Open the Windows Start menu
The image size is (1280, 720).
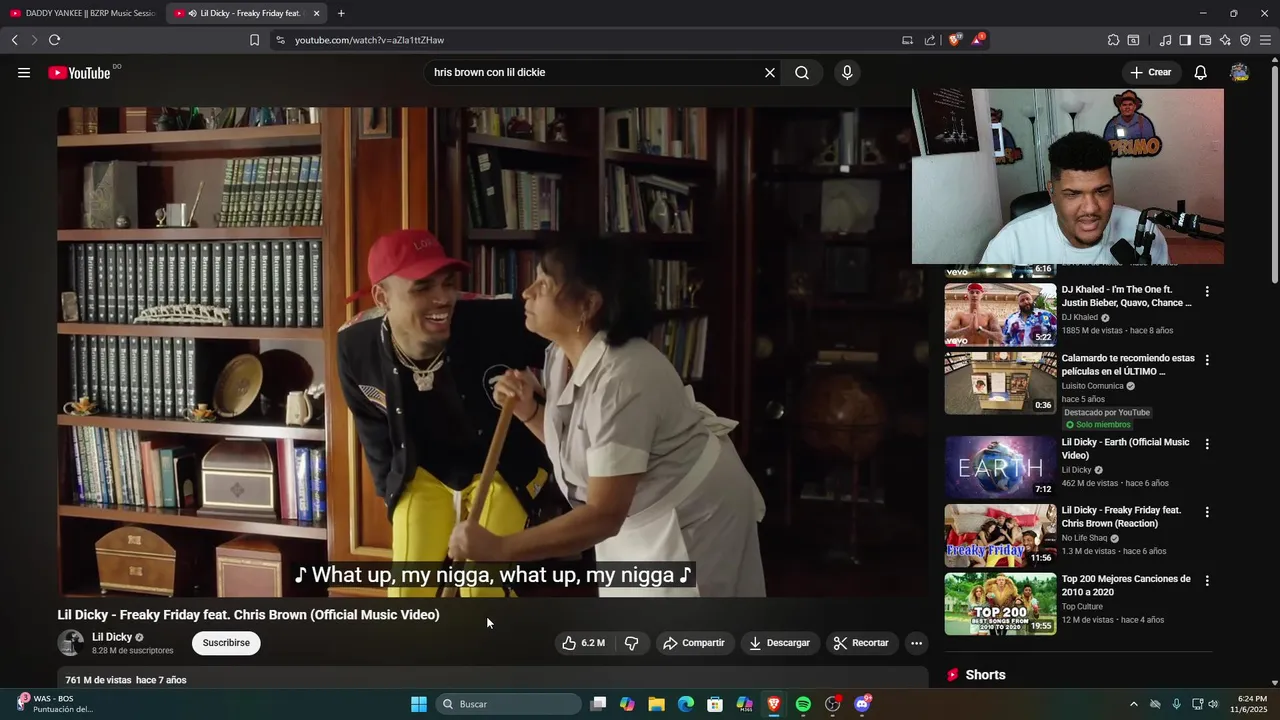[419, 704]
